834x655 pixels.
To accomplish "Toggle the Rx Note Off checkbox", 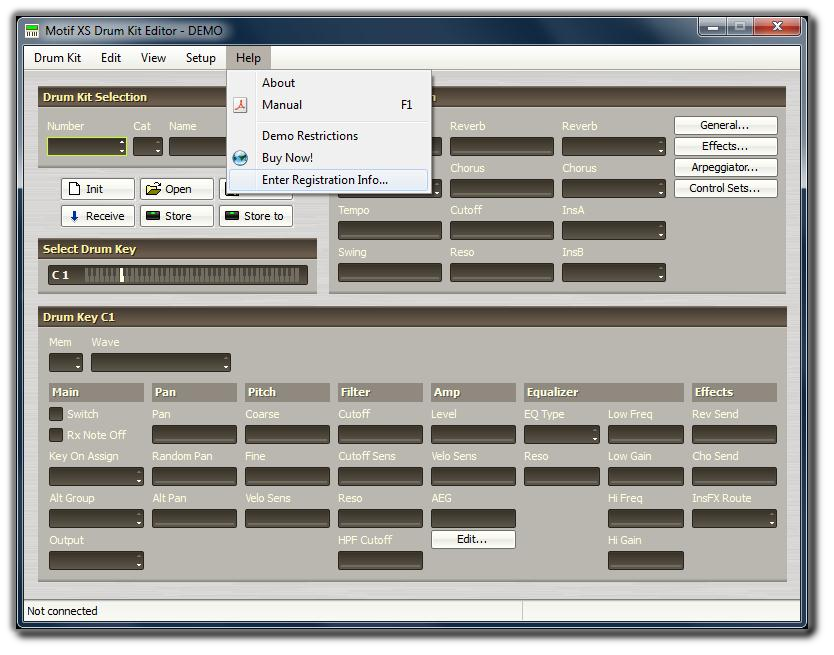I will pos(56,435).
